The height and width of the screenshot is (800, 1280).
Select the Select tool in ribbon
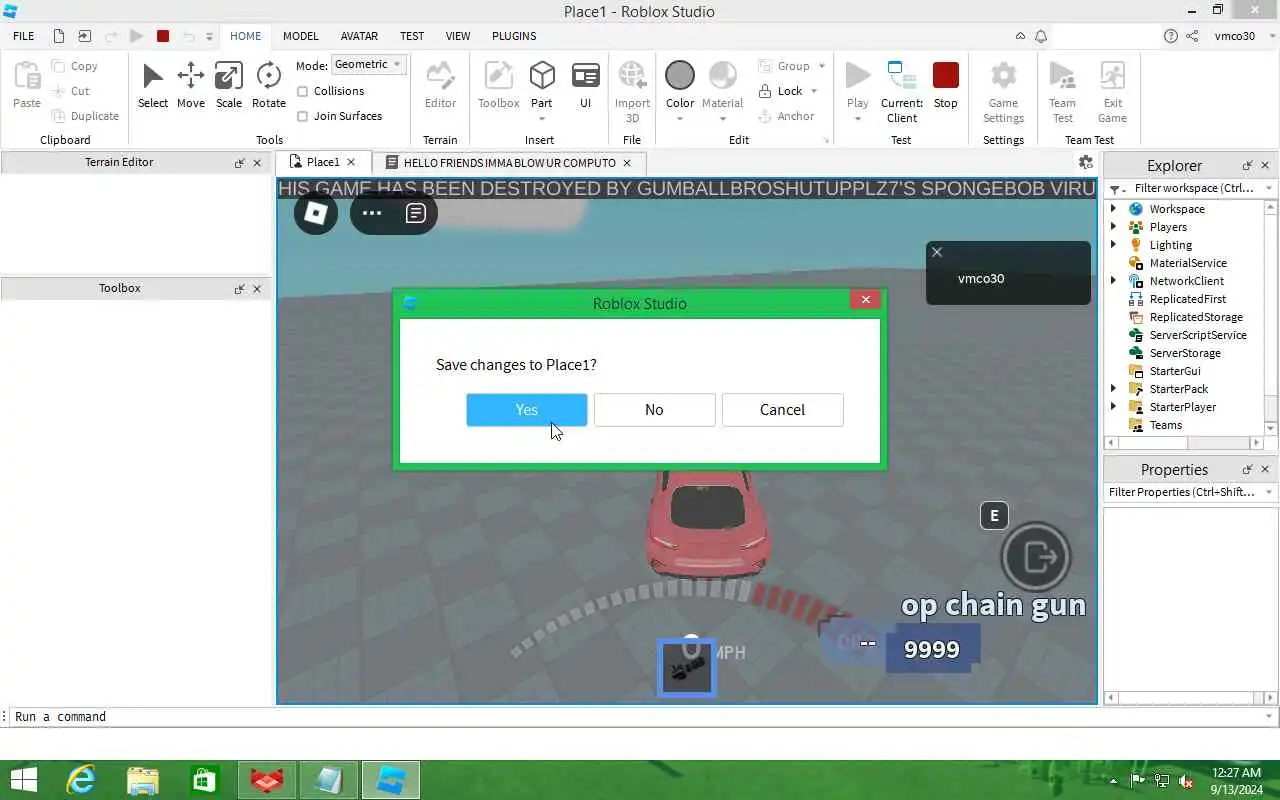pos(153,85)
